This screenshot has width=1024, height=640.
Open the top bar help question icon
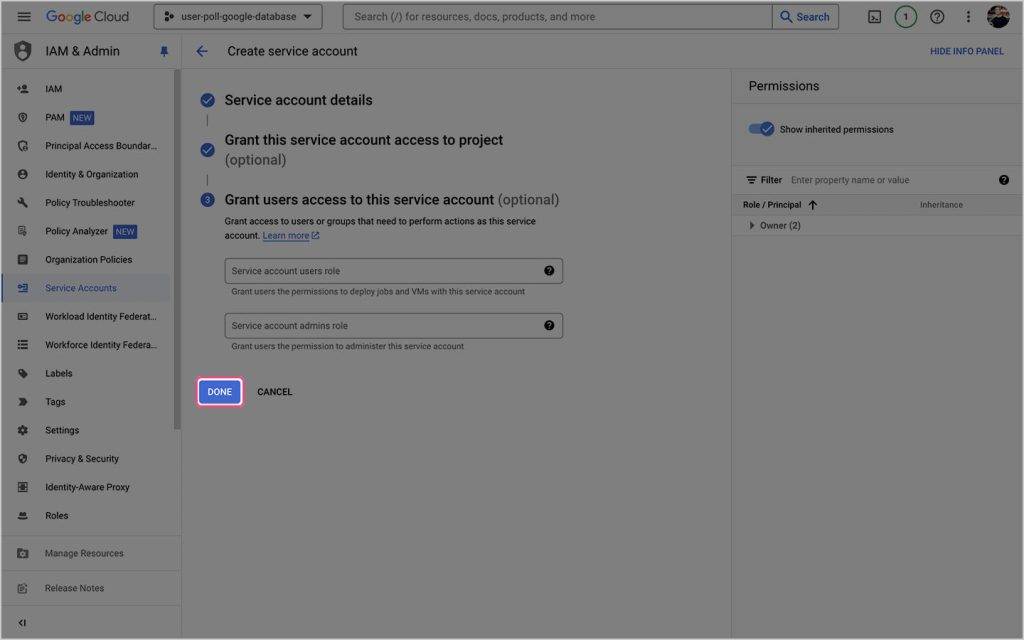coord(937,17)
